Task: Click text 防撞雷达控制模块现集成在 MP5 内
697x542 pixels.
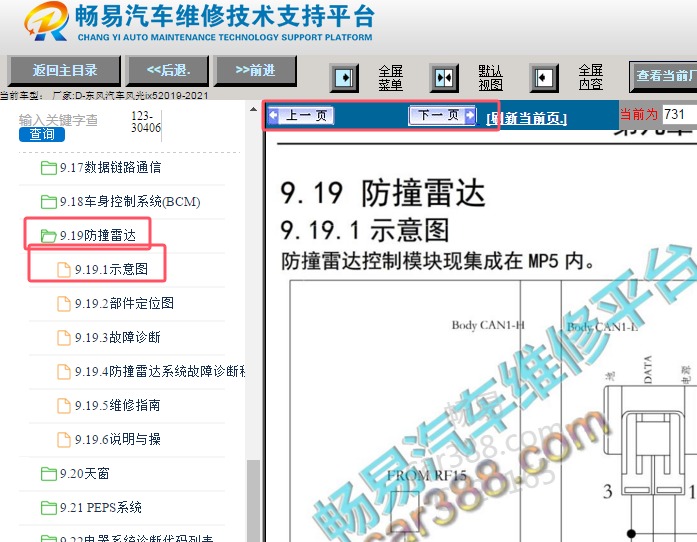Action: (437, 261)
